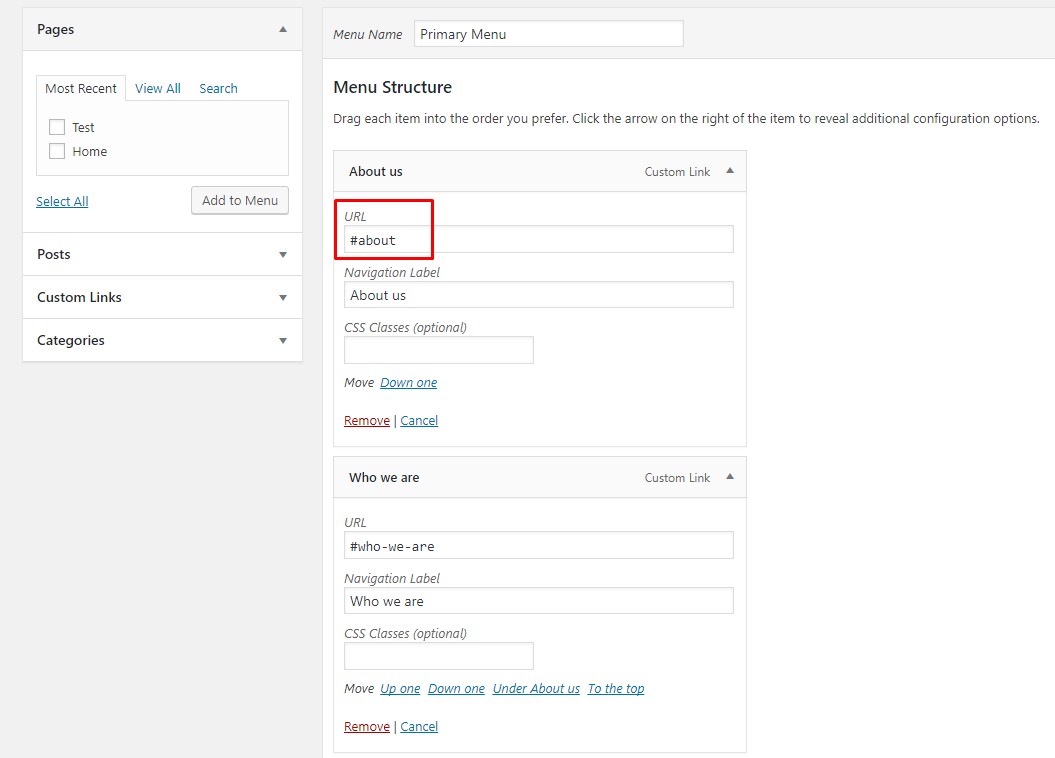1055x758 pixels.
Task: Click the Under About us link
Action: click(x=536, y=689)
